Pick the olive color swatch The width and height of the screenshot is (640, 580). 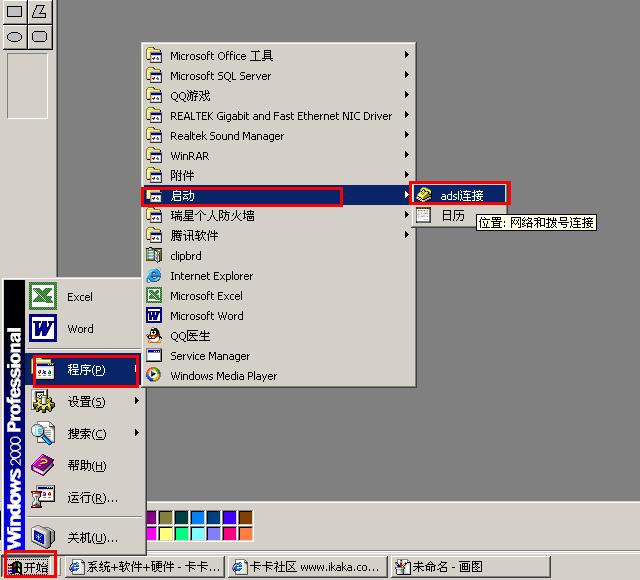(166, 518)
